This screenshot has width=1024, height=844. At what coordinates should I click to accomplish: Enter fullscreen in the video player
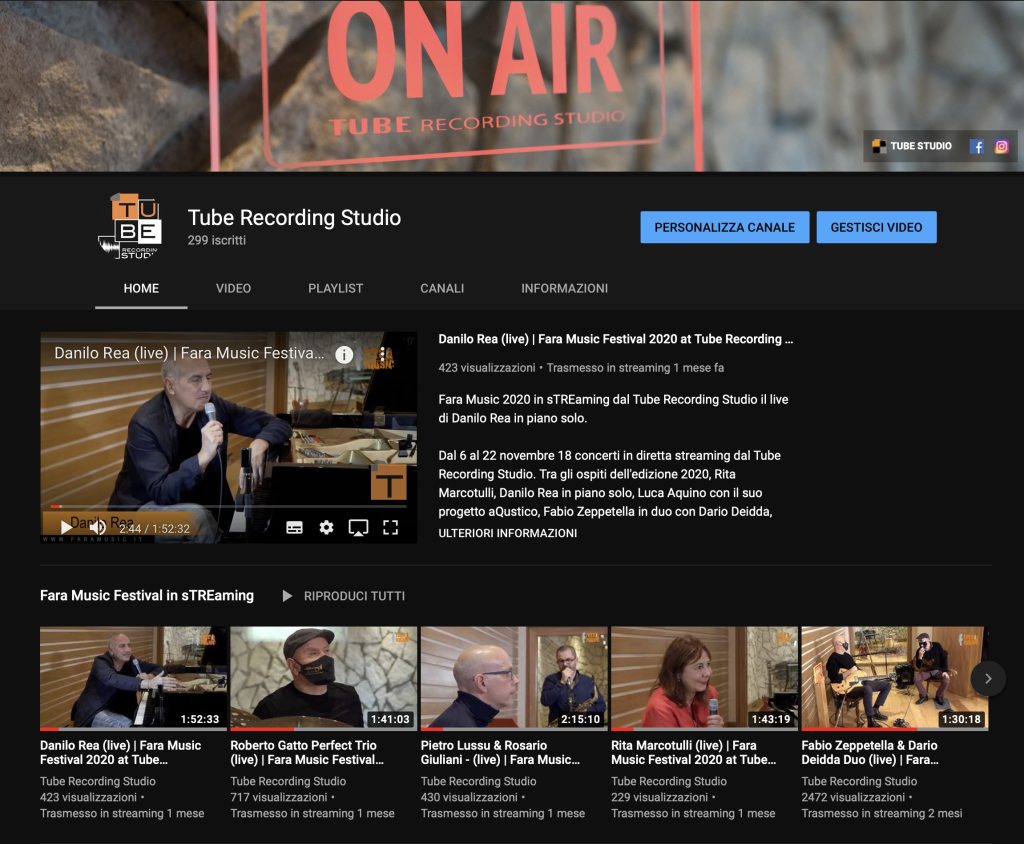click(391, 528)
